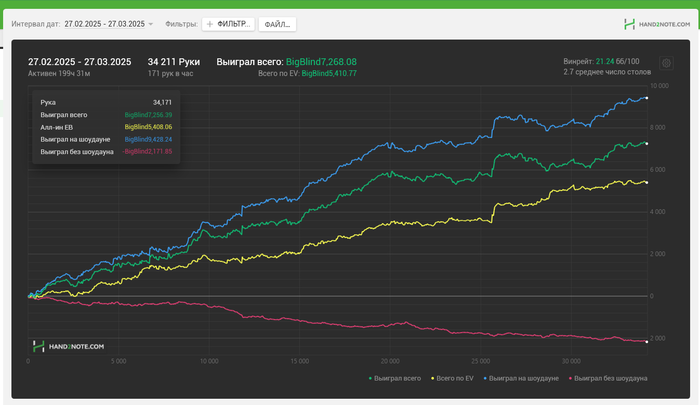This screenshot has width=700, height=405.
Task: Click the blue dot in the chart legend
Action: (485, 378)
